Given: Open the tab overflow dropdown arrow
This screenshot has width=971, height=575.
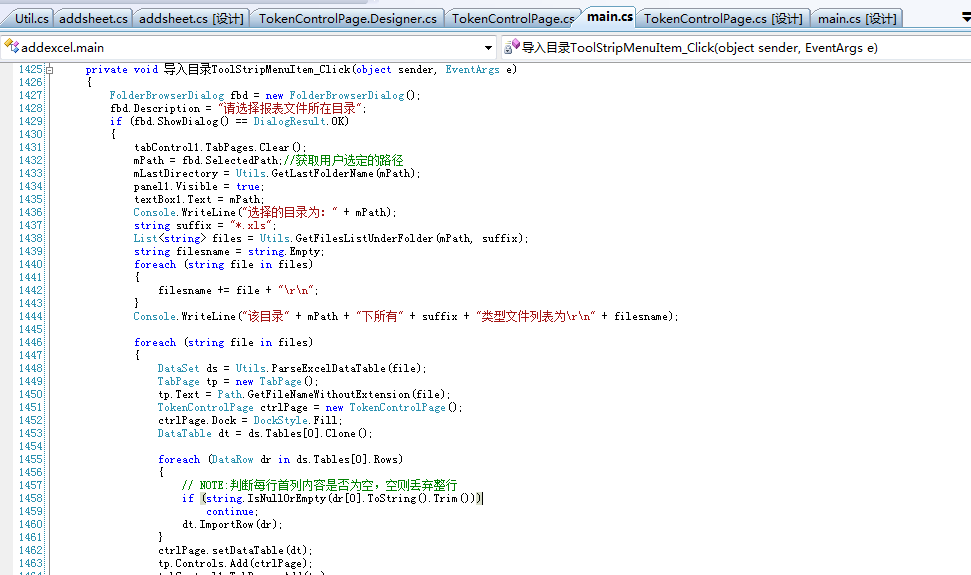Looking at the screenshot, I should pos(965,17).
